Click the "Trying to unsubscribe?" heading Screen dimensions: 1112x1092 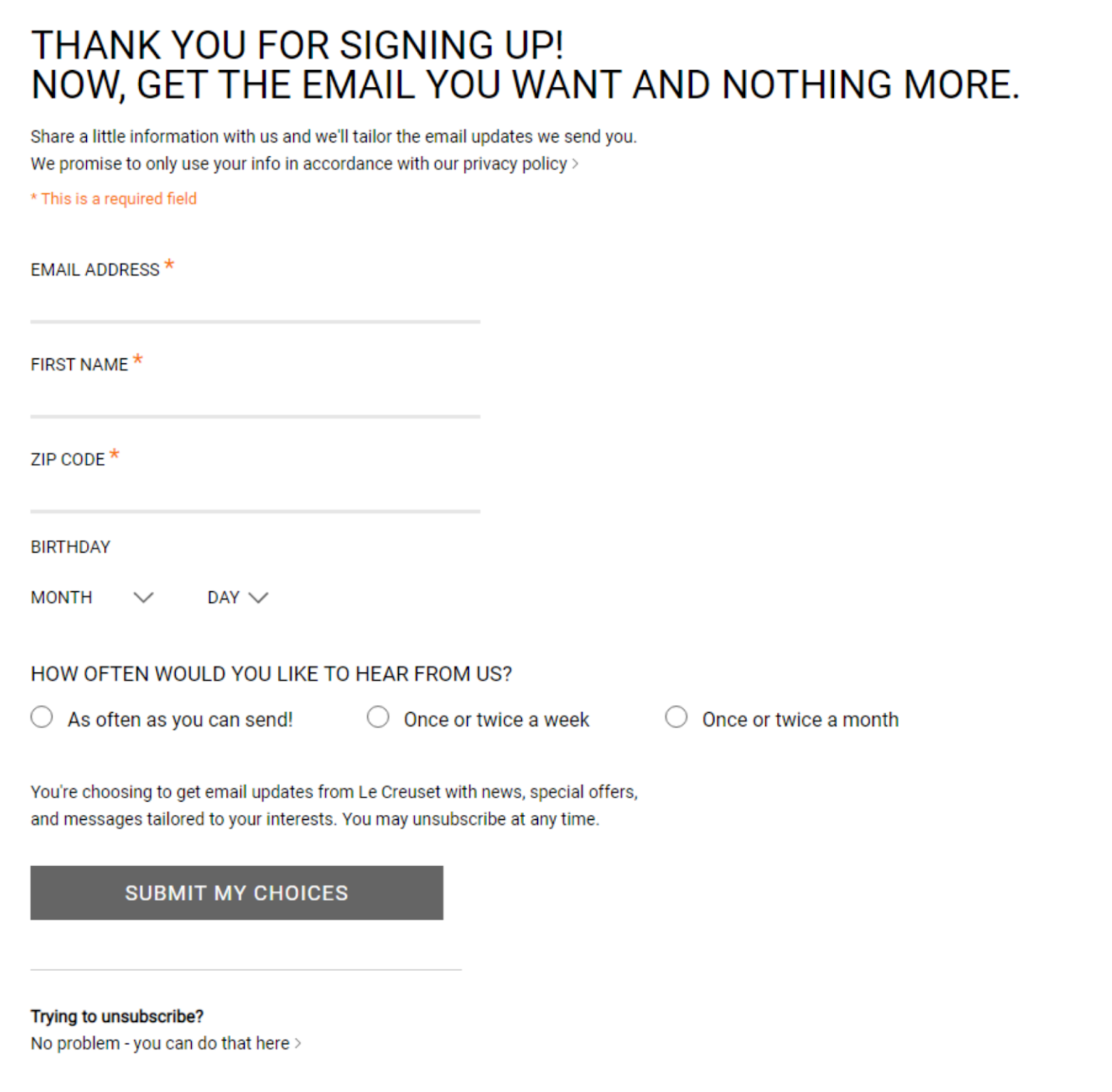pos(117,1016)
